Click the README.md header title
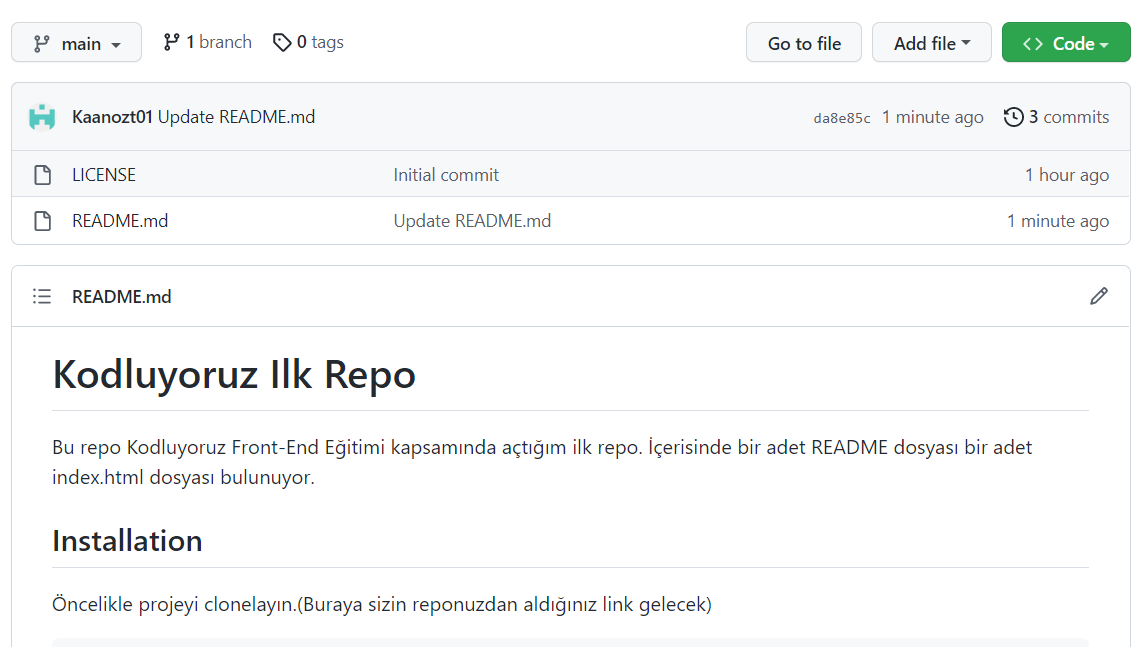Screen dimensions: 1147x647 (x=121, y=296)
